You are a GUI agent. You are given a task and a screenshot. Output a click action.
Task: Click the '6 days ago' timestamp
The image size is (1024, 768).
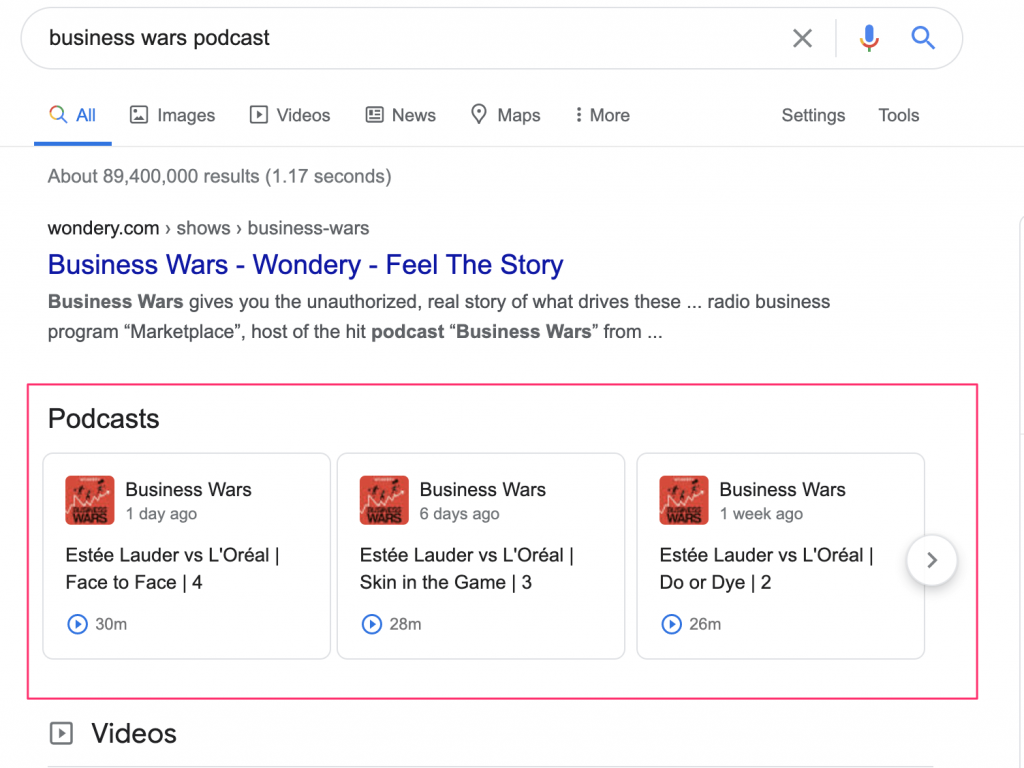coord(460,514)
